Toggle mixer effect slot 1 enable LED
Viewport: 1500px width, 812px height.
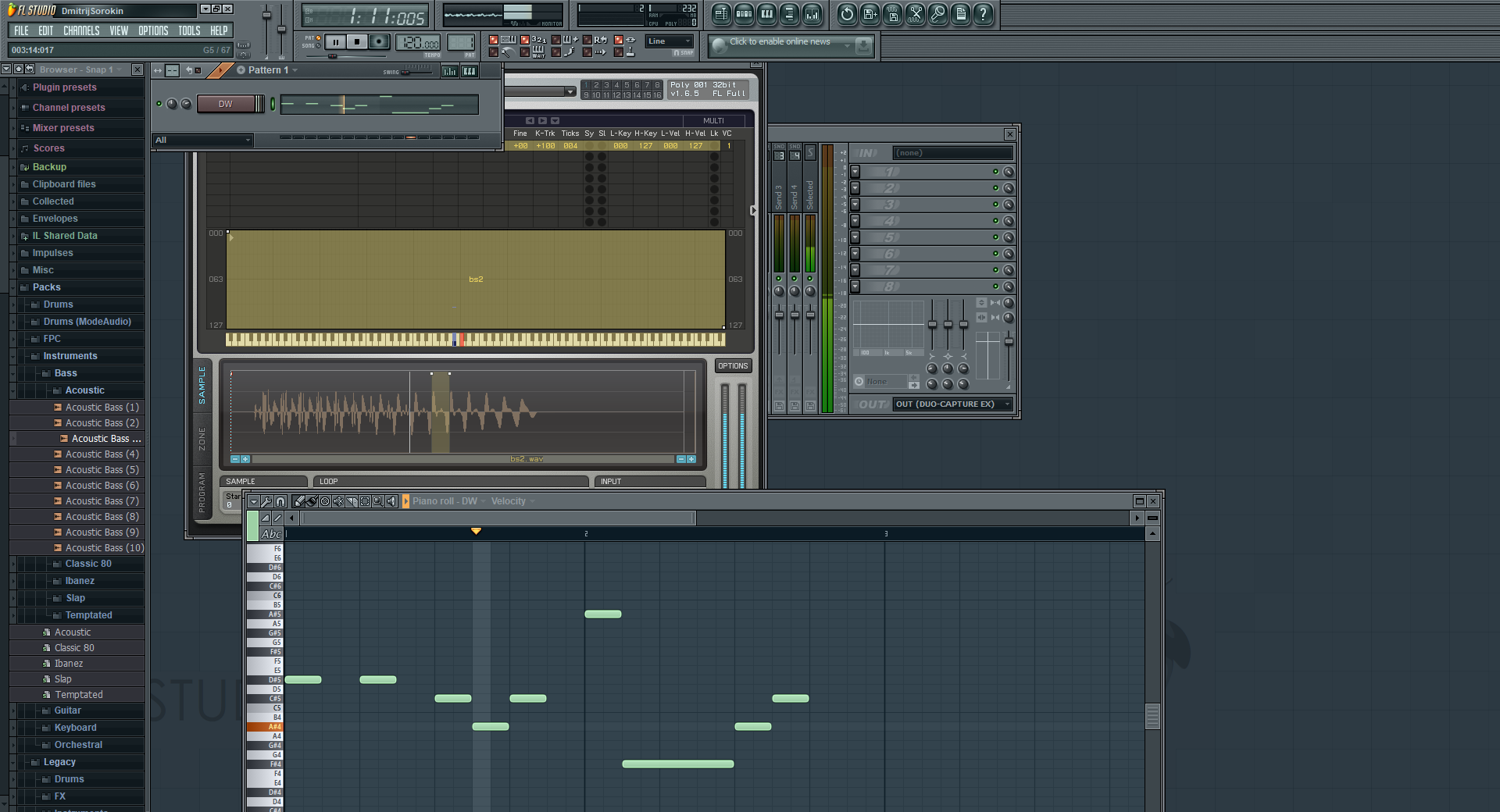point(995,172)
